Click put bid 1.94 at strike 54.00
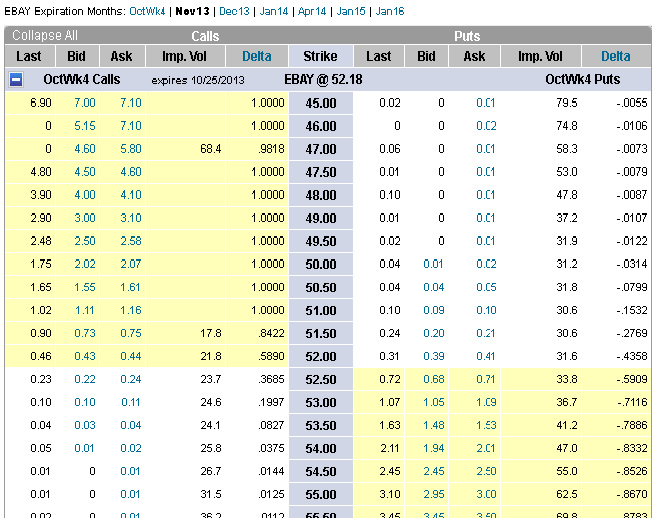Viewport: 655px width, 518px height. coord(433,448)
